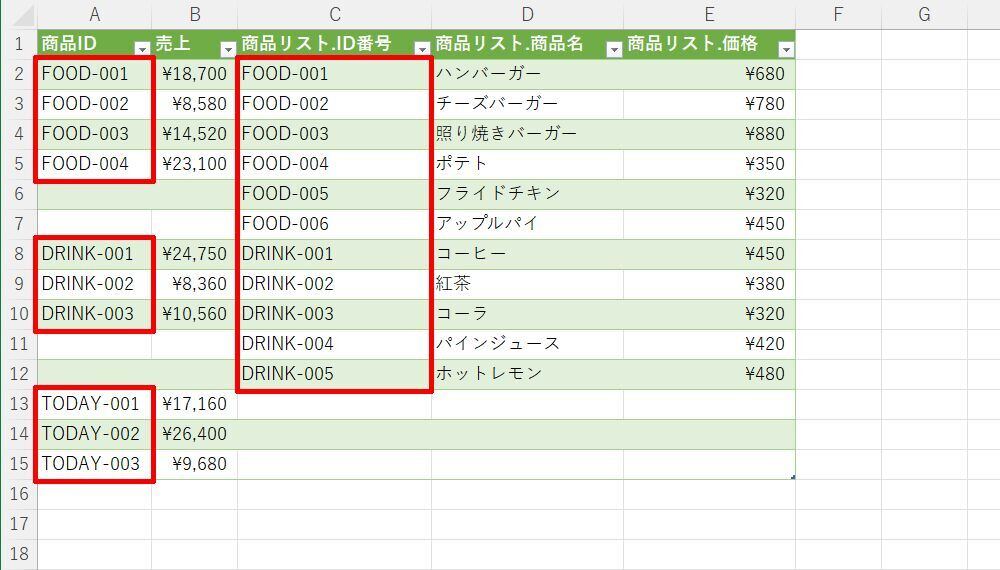Select the パインジュース cell
Image resolution: width=1000 pixels, height=570 pixels.
[527, 344]
